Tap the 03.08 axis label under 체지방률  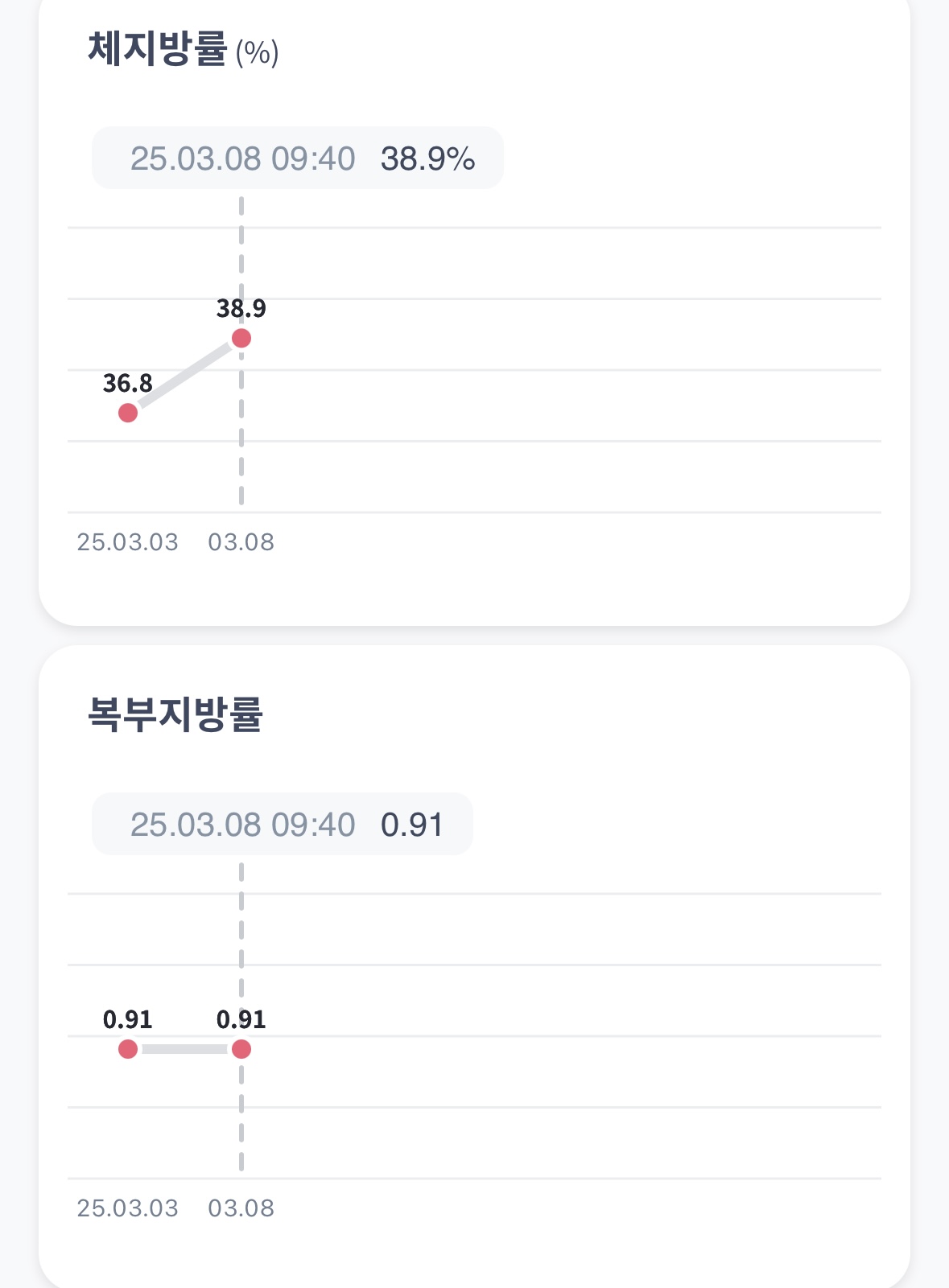(x=241, y=542)
